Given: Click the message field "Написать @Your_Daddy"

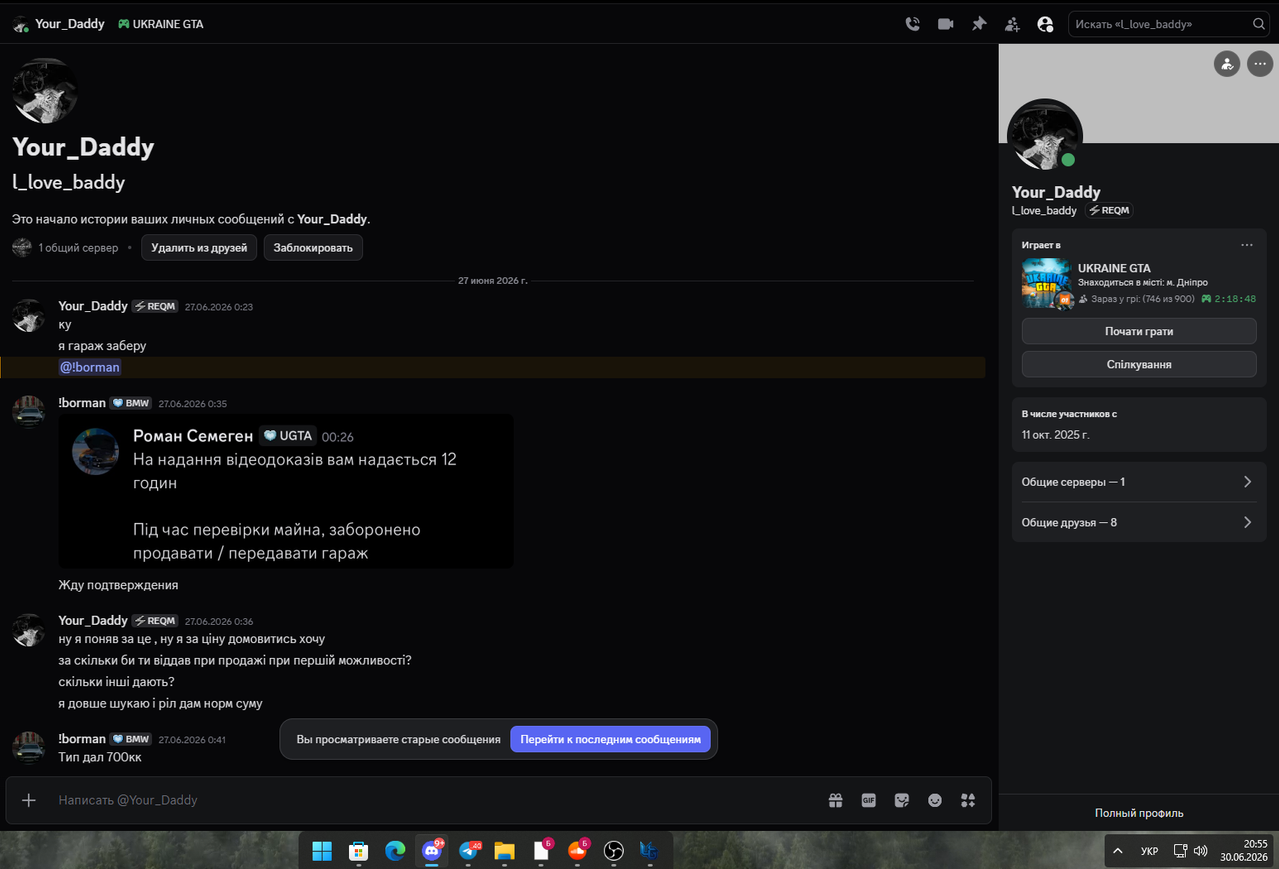Looking at the screenshot, I should coord(430,800).
